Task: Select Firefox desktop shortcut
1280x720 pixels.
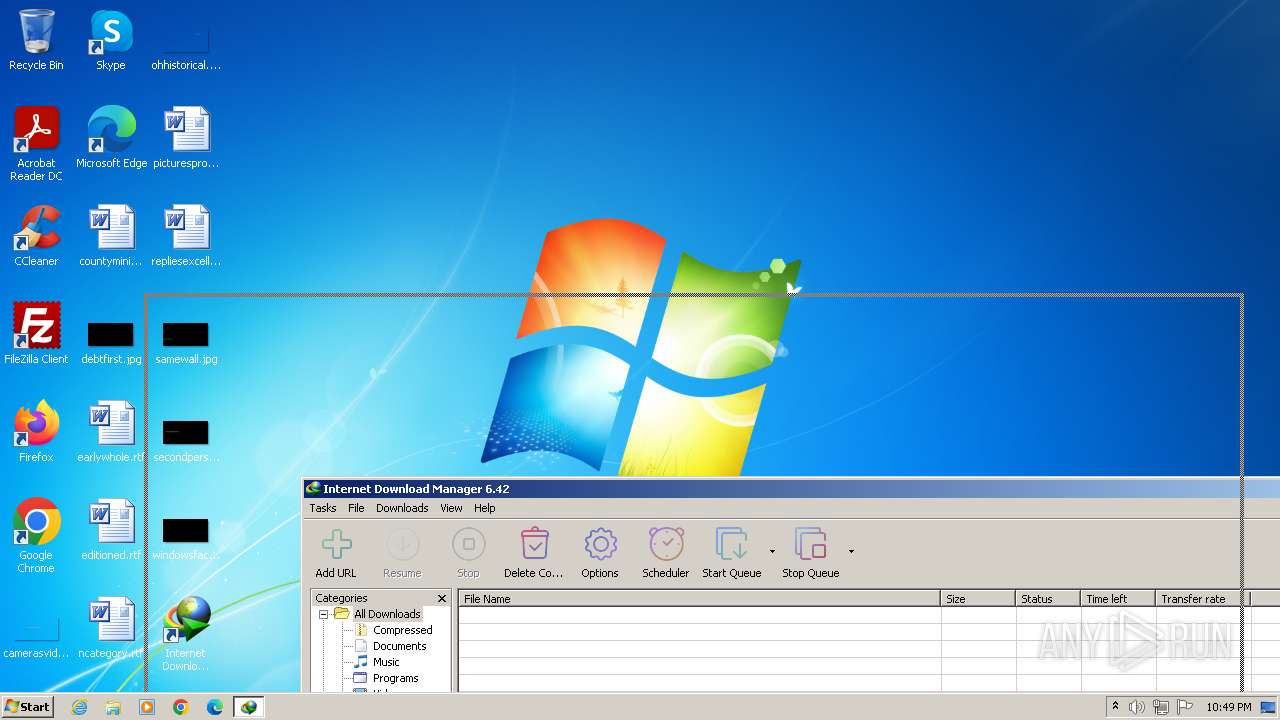Action: coord(36,432)
